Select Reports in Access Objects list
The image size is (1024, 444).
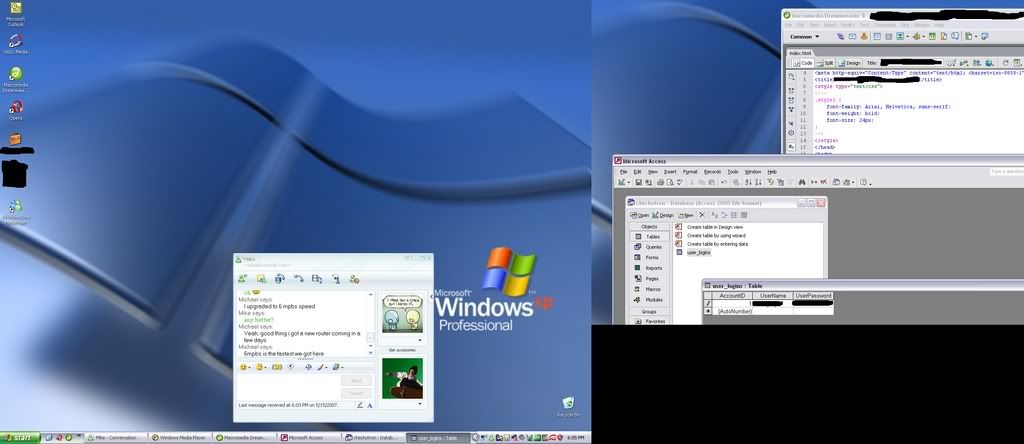point(648,268)
